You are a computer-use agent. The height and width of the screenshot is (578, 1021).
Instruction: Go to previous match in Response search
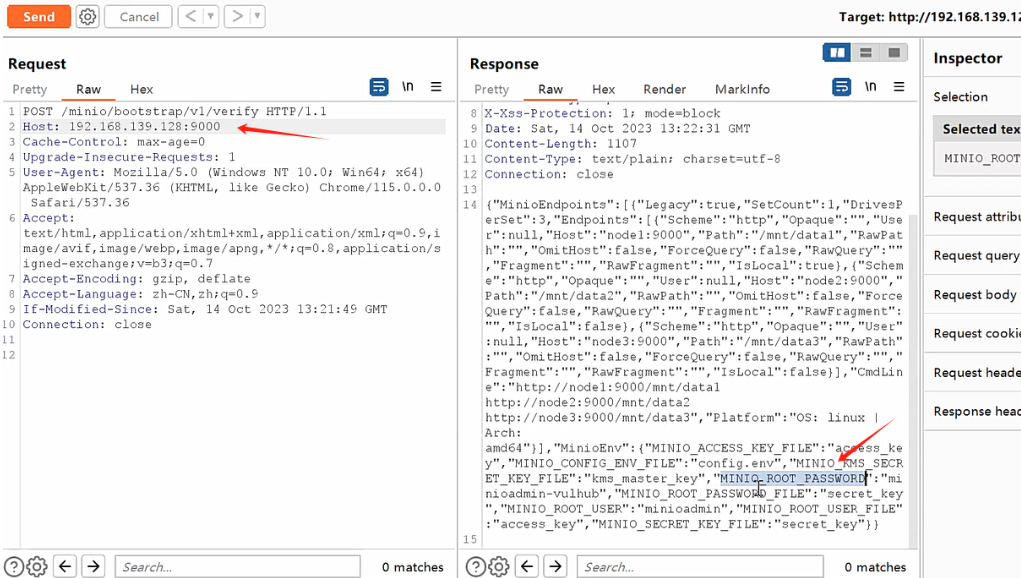[527, 566]
